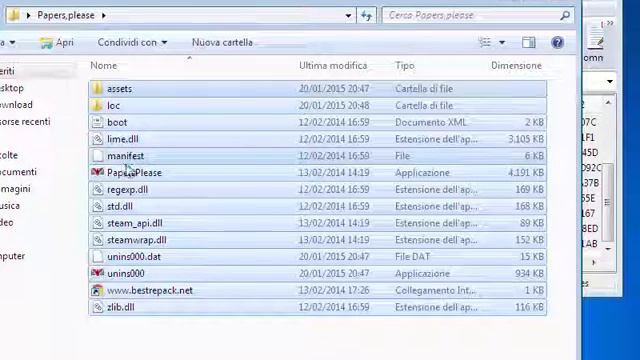Sort by Ultima modifica column header
The width and height of the screenshot is (640, 360).
(333, 65)
